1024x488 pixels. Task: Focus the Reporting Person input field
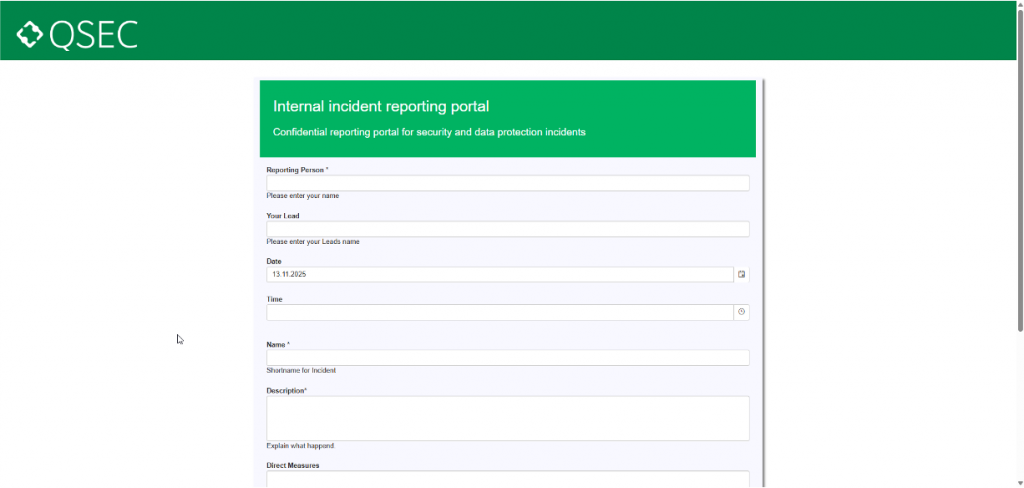[507, 183]
